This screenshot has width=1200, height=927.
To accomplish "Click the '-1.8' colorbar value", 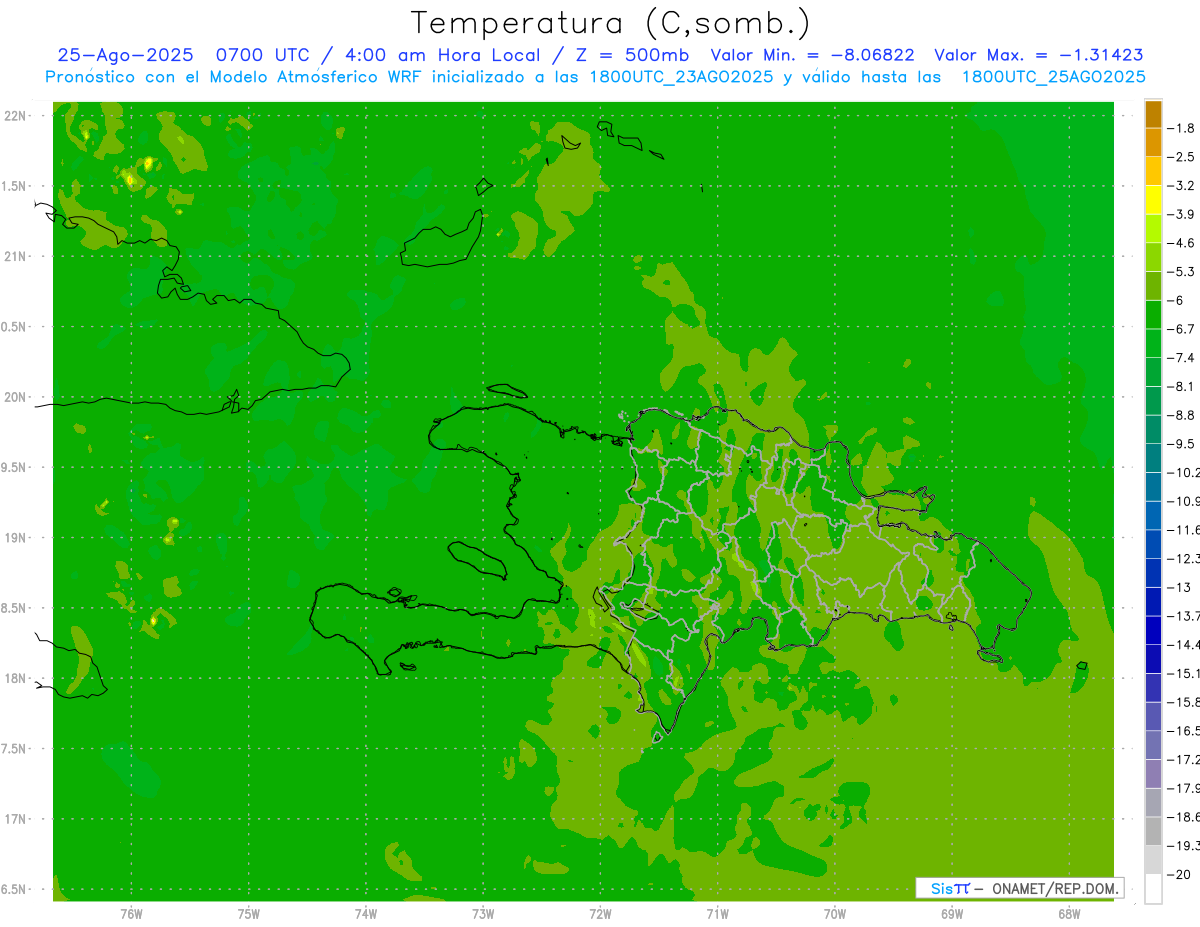I will coord(1181,128).
